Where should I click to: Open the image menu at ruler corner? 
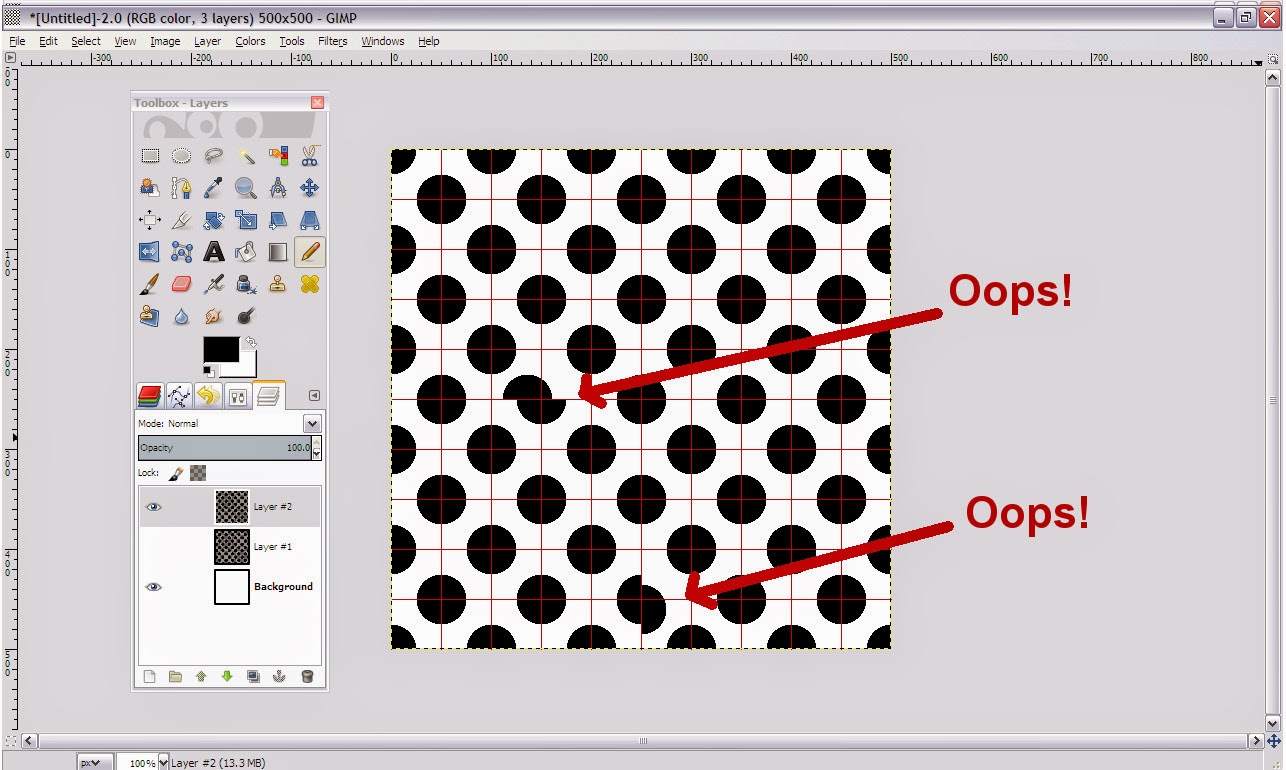tap(10, 60)
